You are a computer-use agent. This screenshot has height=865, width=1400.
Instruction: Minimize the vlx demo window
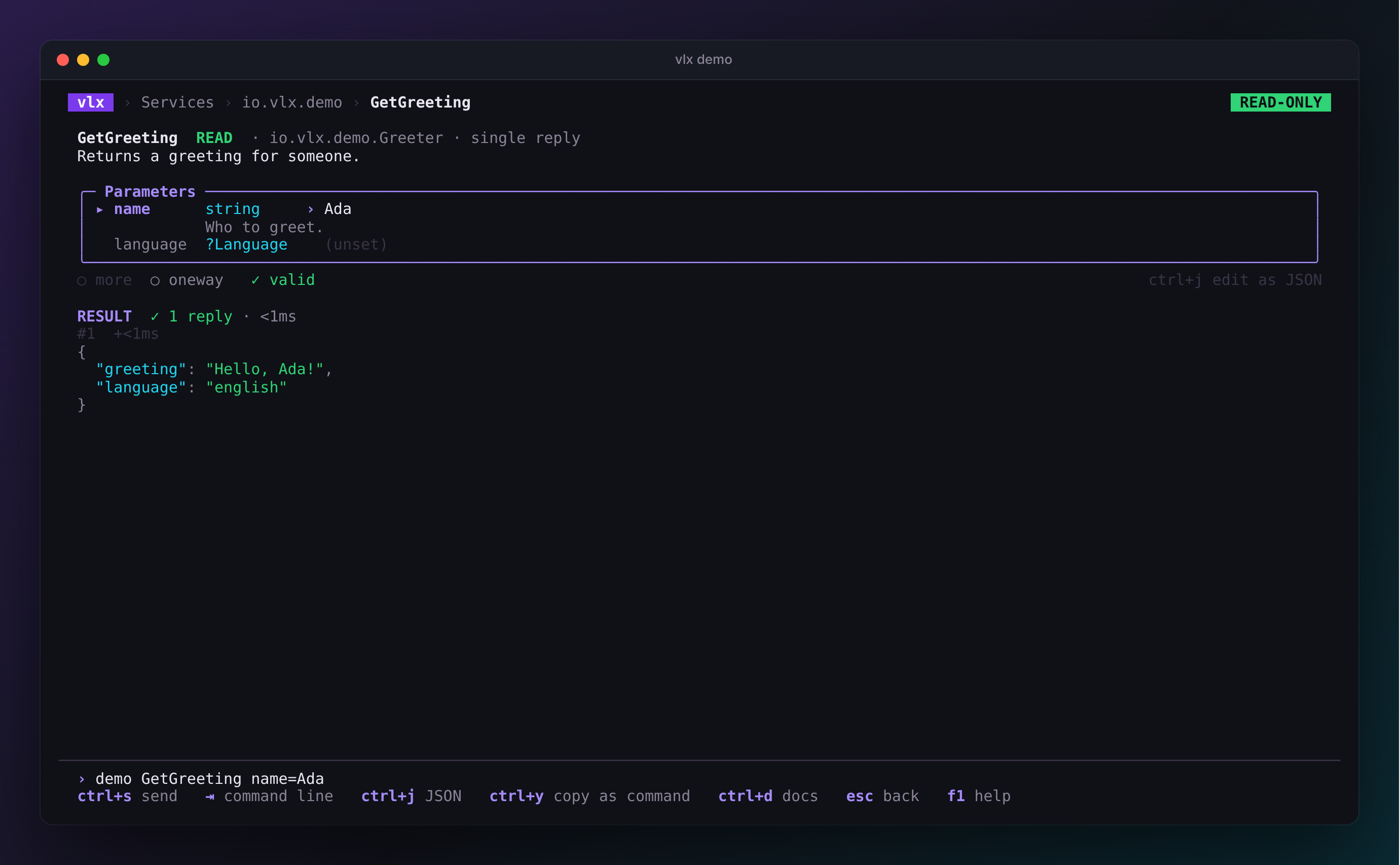click(x=83, y=60)
